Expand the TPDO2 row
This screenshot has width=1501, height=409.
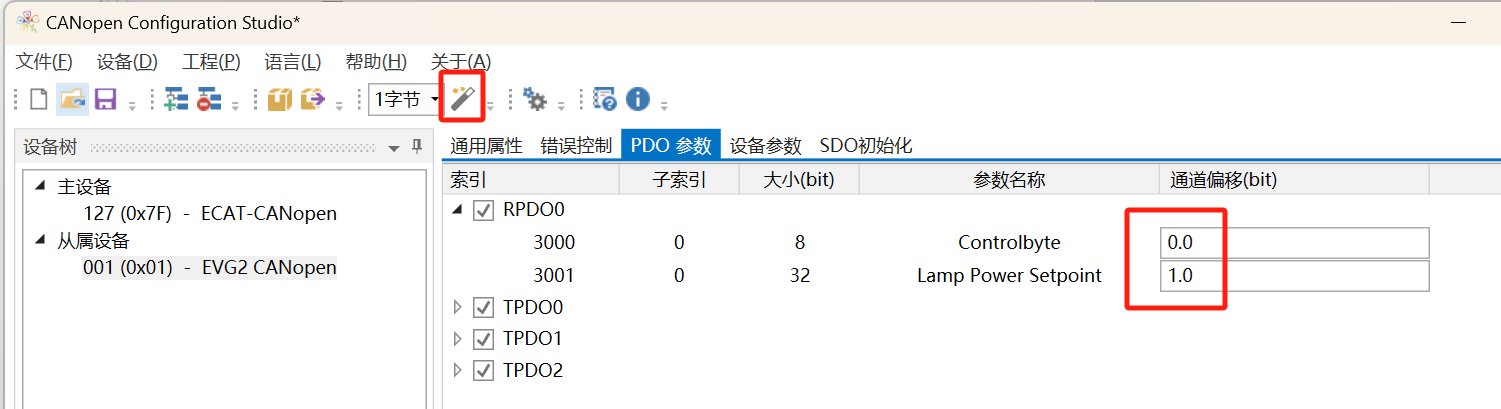(x=458, y=371)
